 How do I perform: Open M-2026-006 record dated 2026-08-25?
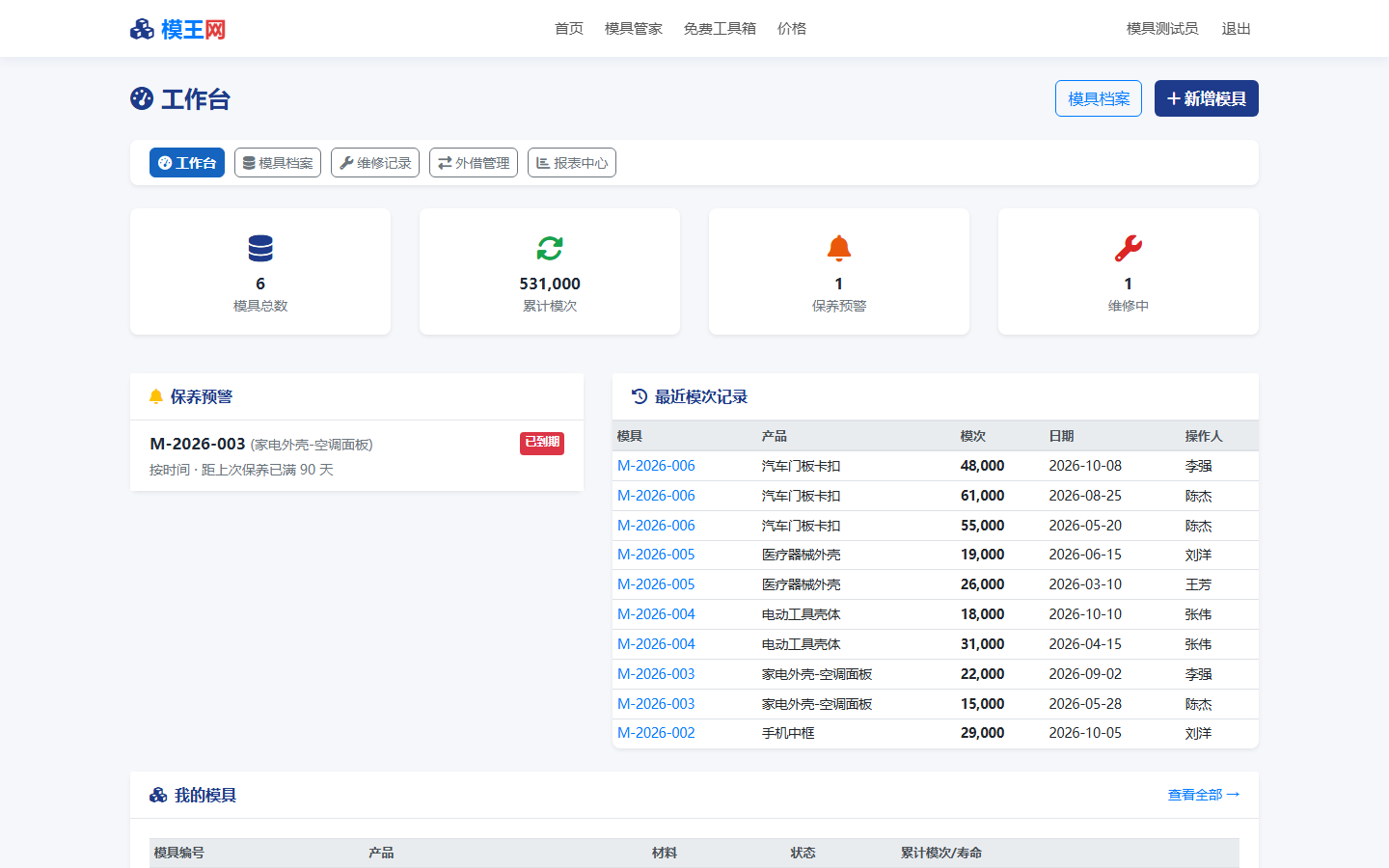656,496
